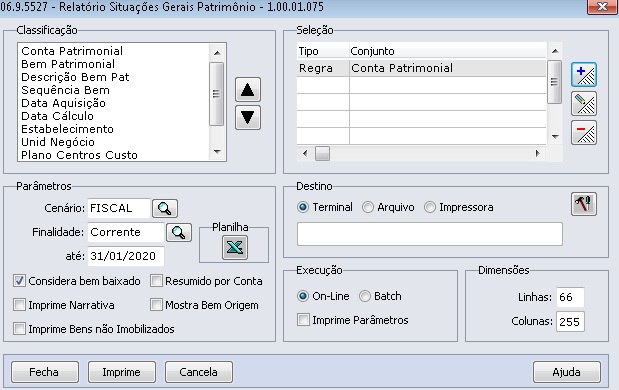Move selected classification item down
Viewport: 619px width, 390px height.
pyautogui.click(x=248, y=117)
